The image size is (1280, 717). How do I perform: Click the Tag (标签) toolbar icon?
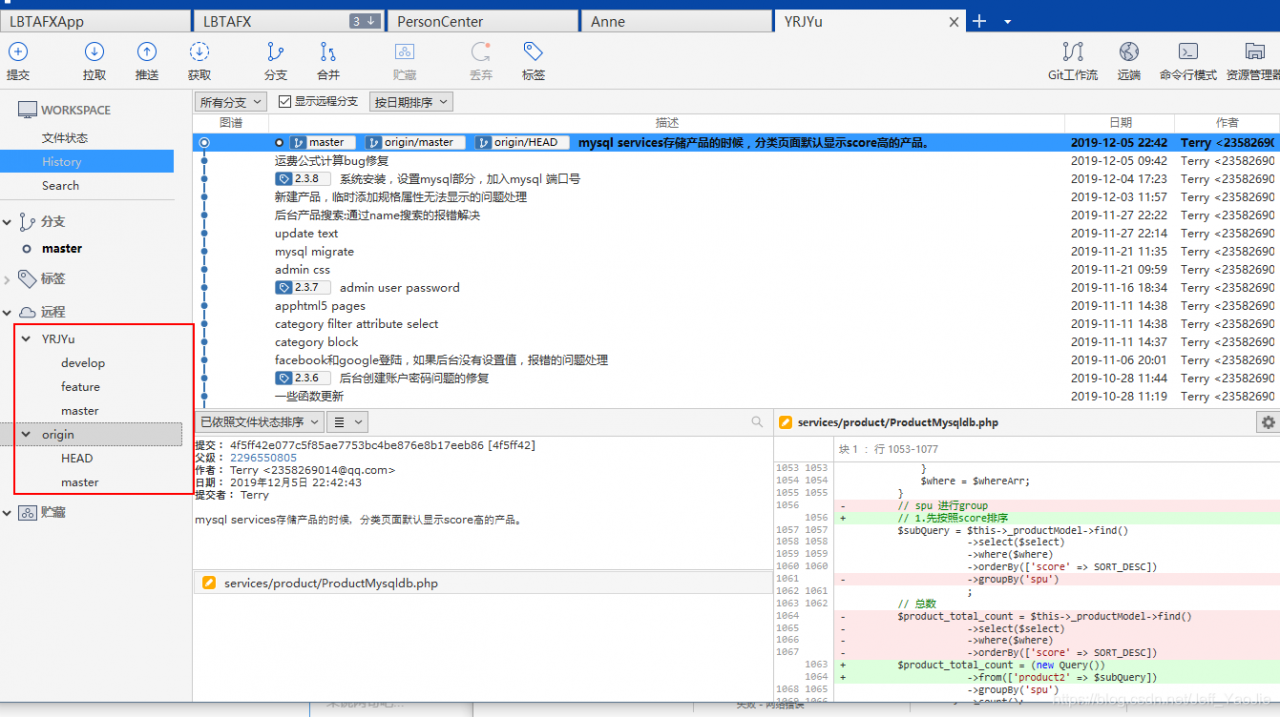[533, 52]
